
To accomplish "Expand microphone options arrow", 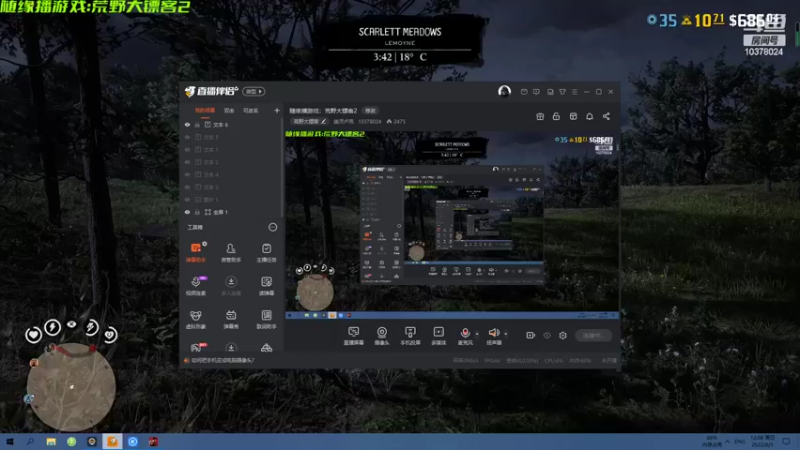I will (477, 334).
